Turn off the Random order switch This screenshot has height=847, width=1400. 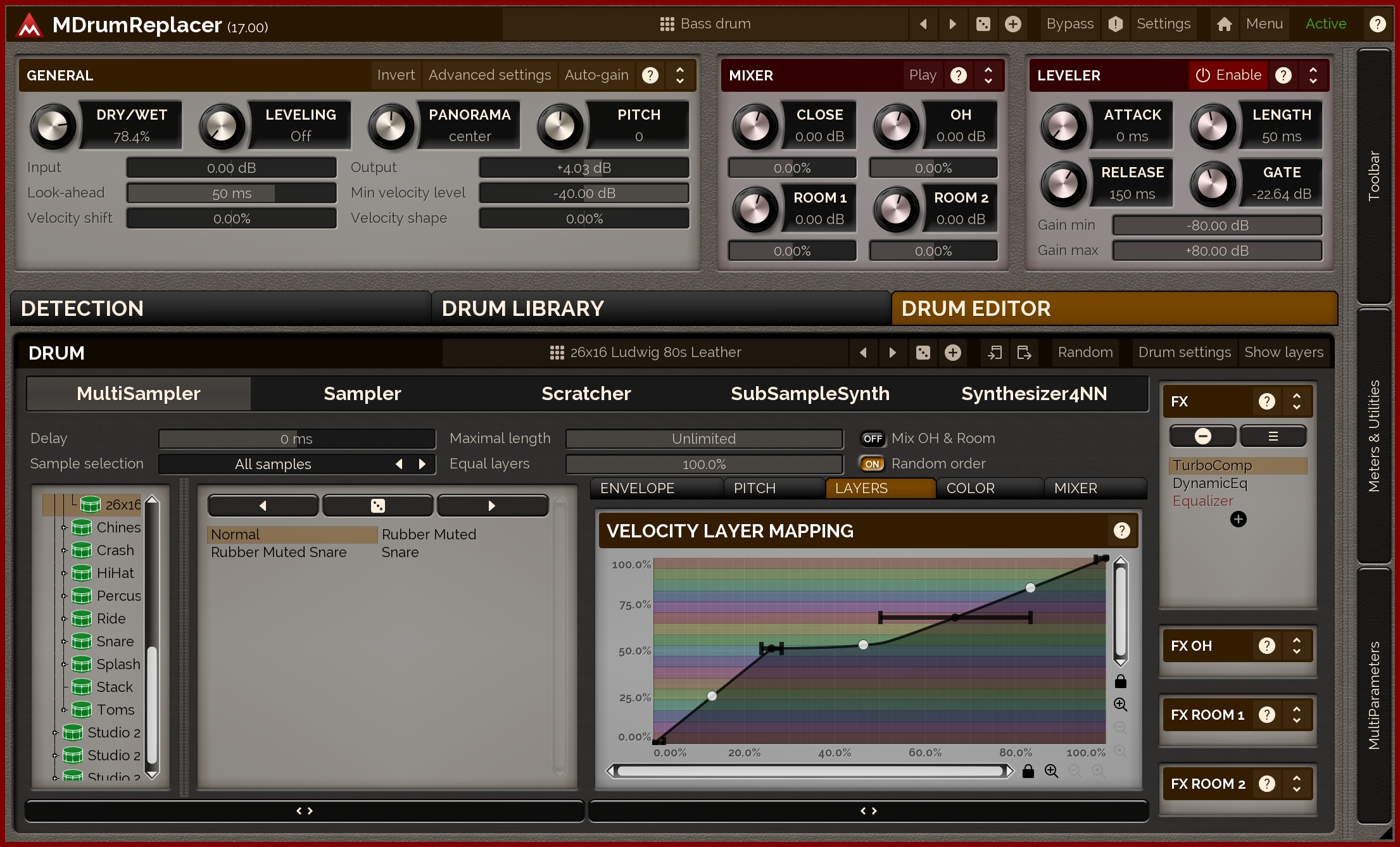coord(873,464)
